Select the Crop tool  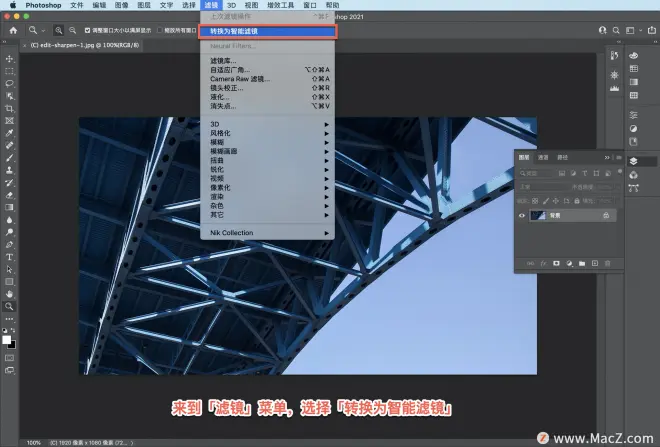[9, 109]
